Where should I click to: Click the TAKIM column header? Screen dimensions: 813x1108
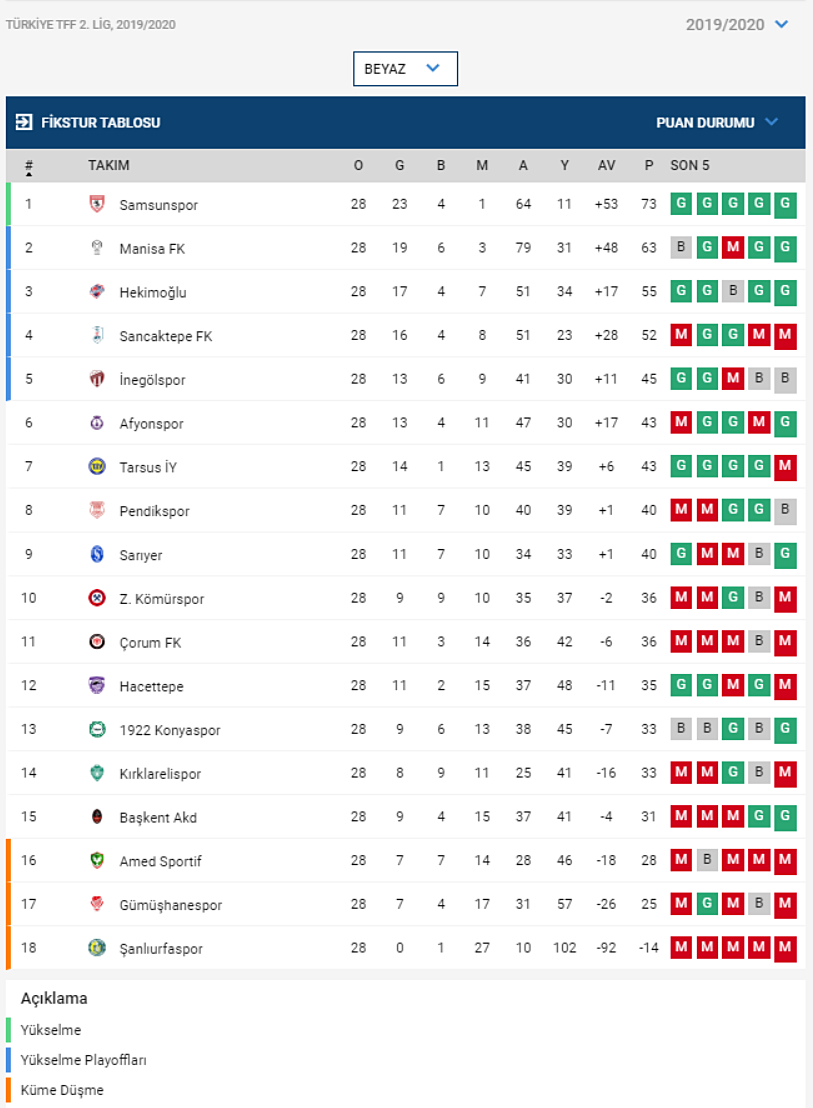(x=108, y=165)
